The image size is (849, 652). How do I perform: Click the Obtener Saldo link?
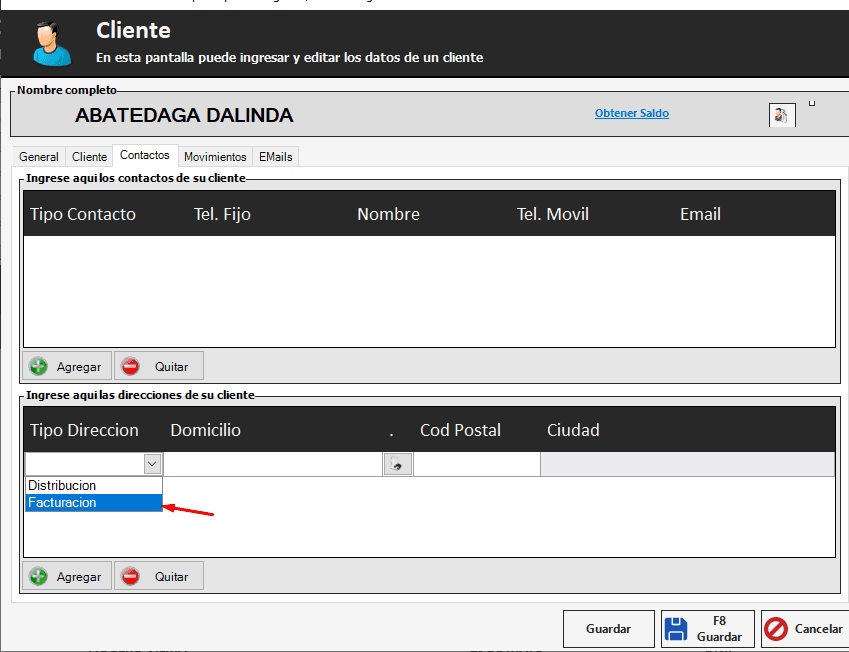[x=631, y=114]
